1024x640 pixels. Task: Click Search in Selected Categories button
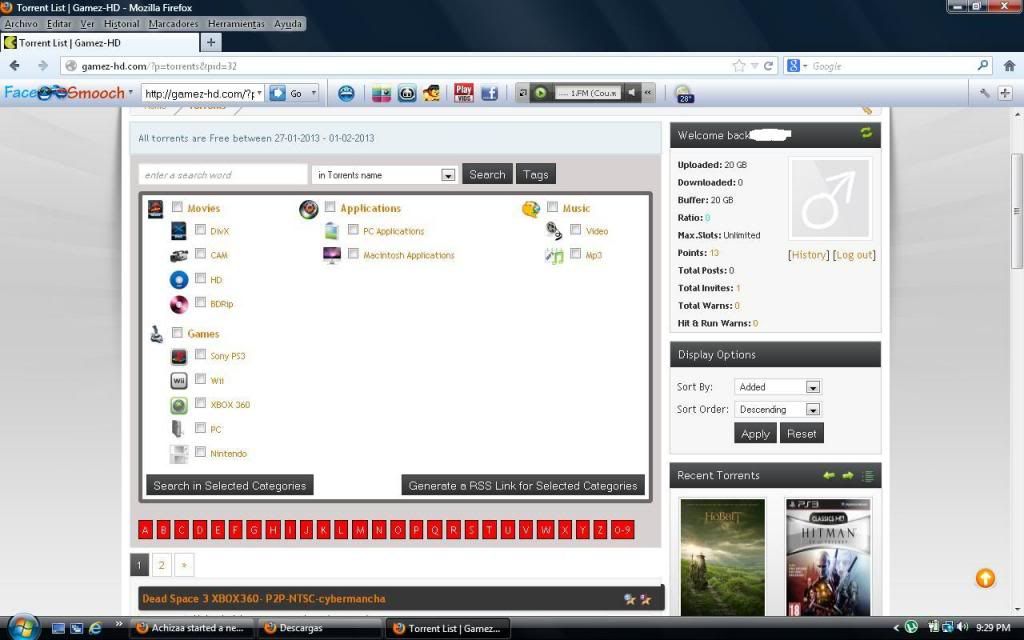[x=229, y=485]
